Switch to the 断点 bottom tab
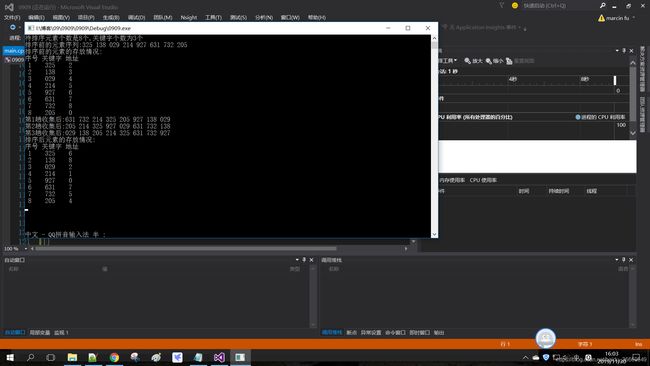This screenshot has height=366, width=650. point(352,332)
